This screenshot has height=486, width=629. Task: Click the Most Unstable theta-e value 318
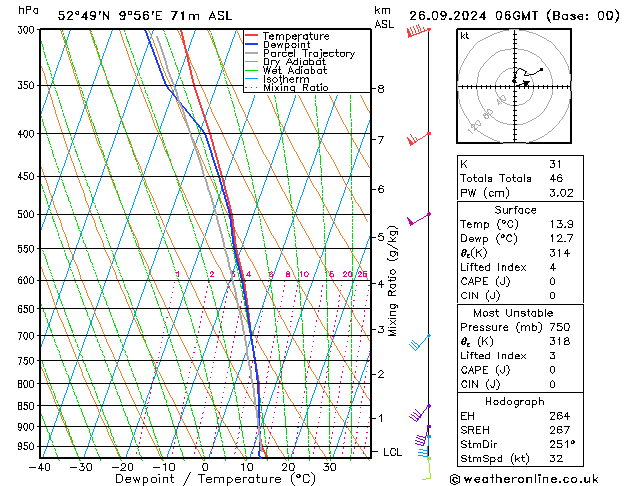coord(560,341)
